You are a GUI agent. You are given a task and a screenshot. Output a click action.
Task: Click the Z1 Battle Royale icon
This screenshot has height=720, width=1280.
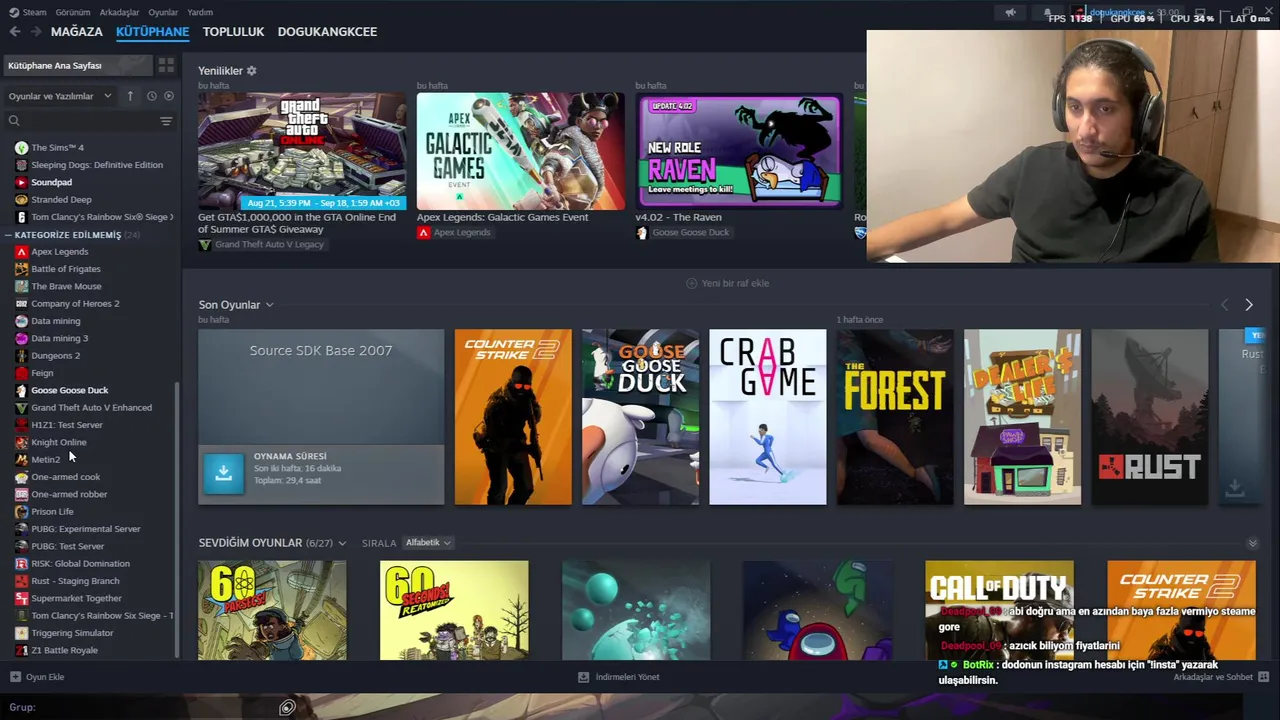[x=21, y=650]
